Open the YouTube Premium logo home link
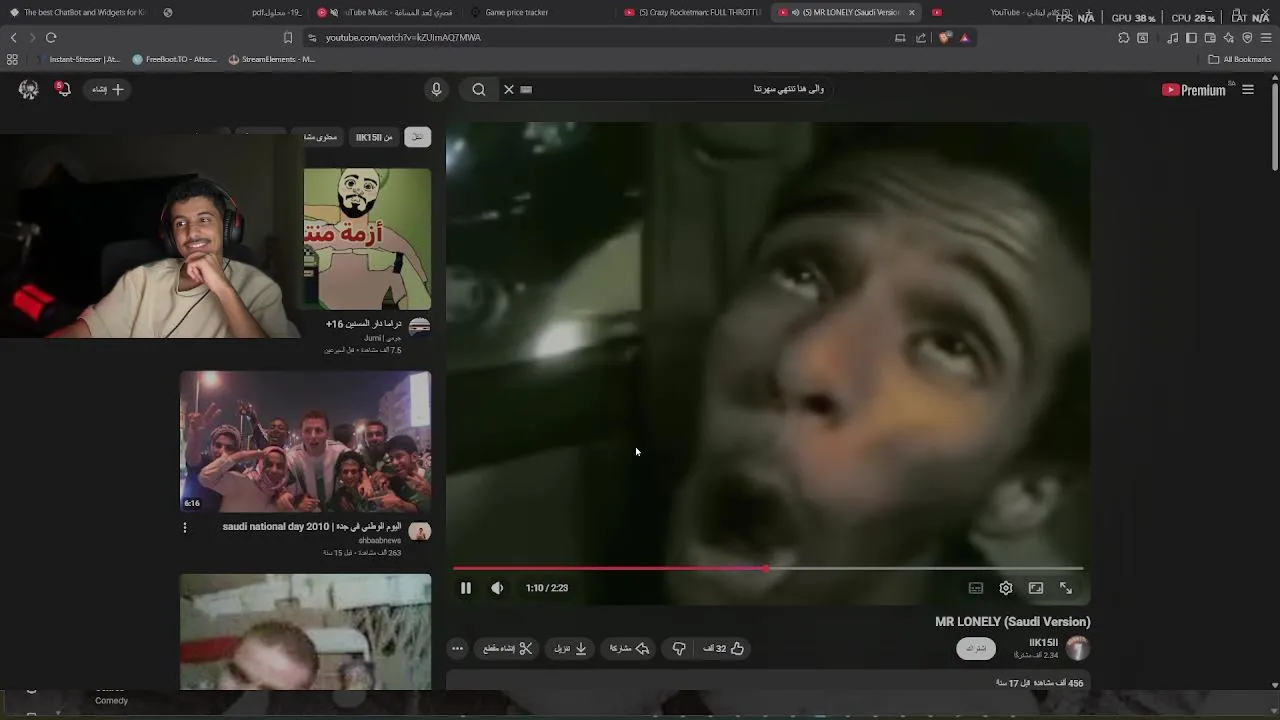This screenshot has width=1280, height=720. 1193,90
